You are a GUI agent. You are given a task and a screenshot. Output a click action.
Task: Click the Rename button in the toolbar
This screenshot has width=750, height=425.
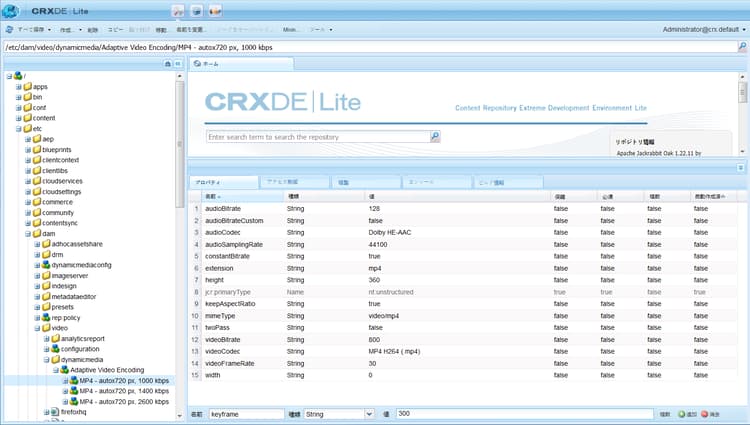coord(191,30)
